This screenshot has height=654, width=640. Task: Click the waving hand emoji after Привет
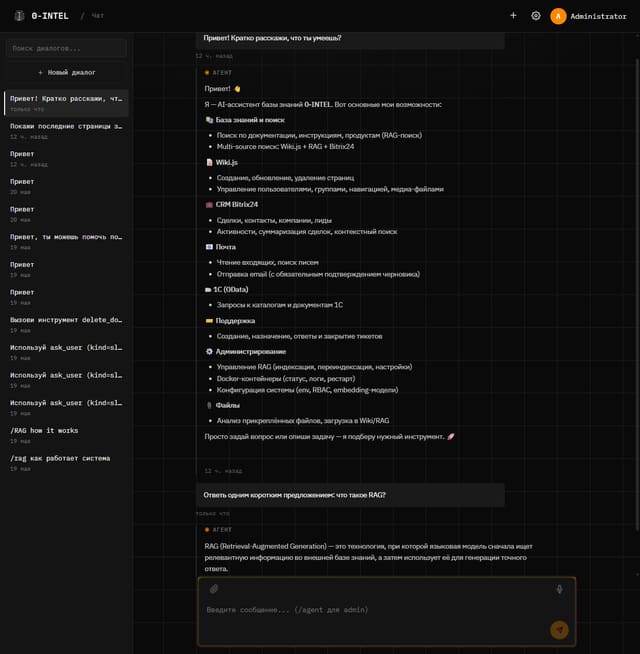pyautogui.click(x=237, y=89)
